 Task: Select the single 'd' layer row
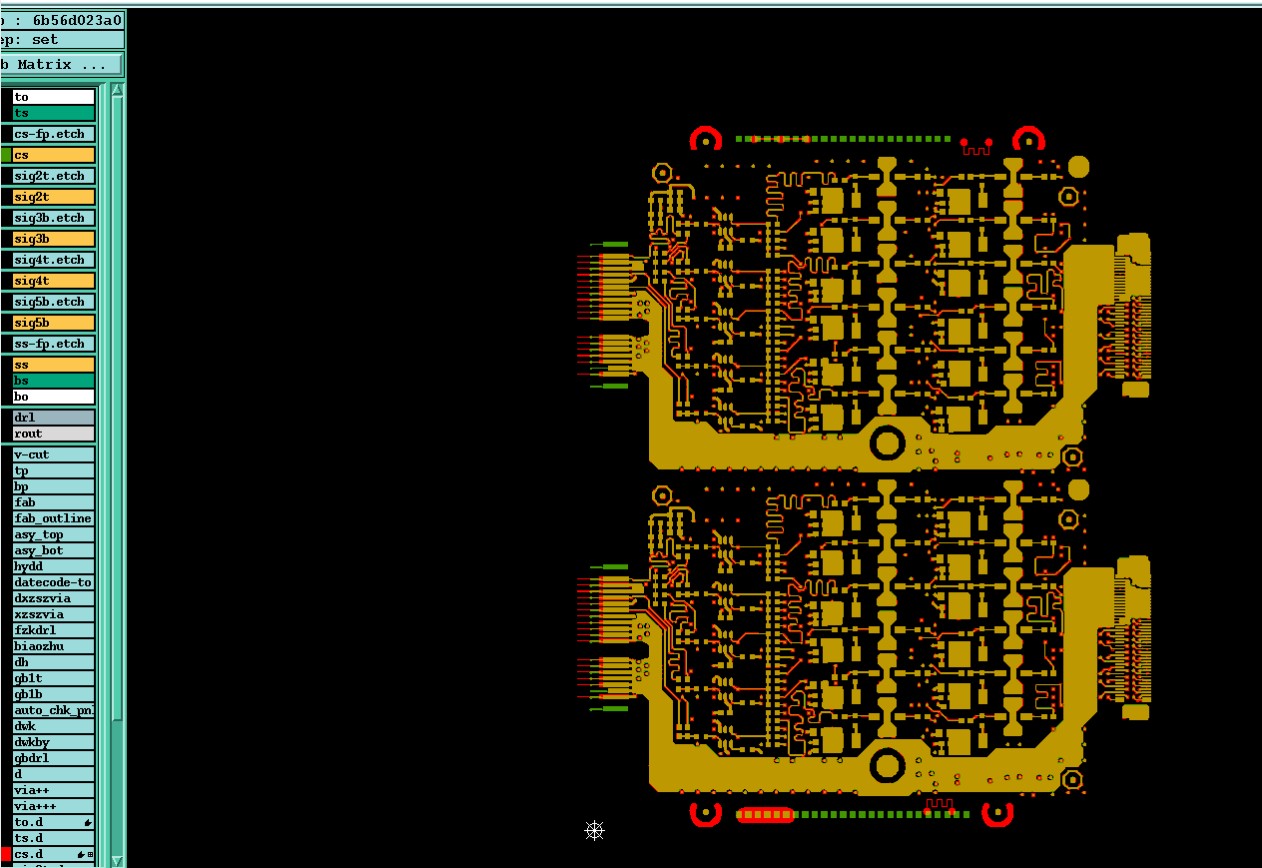point(54,775)
